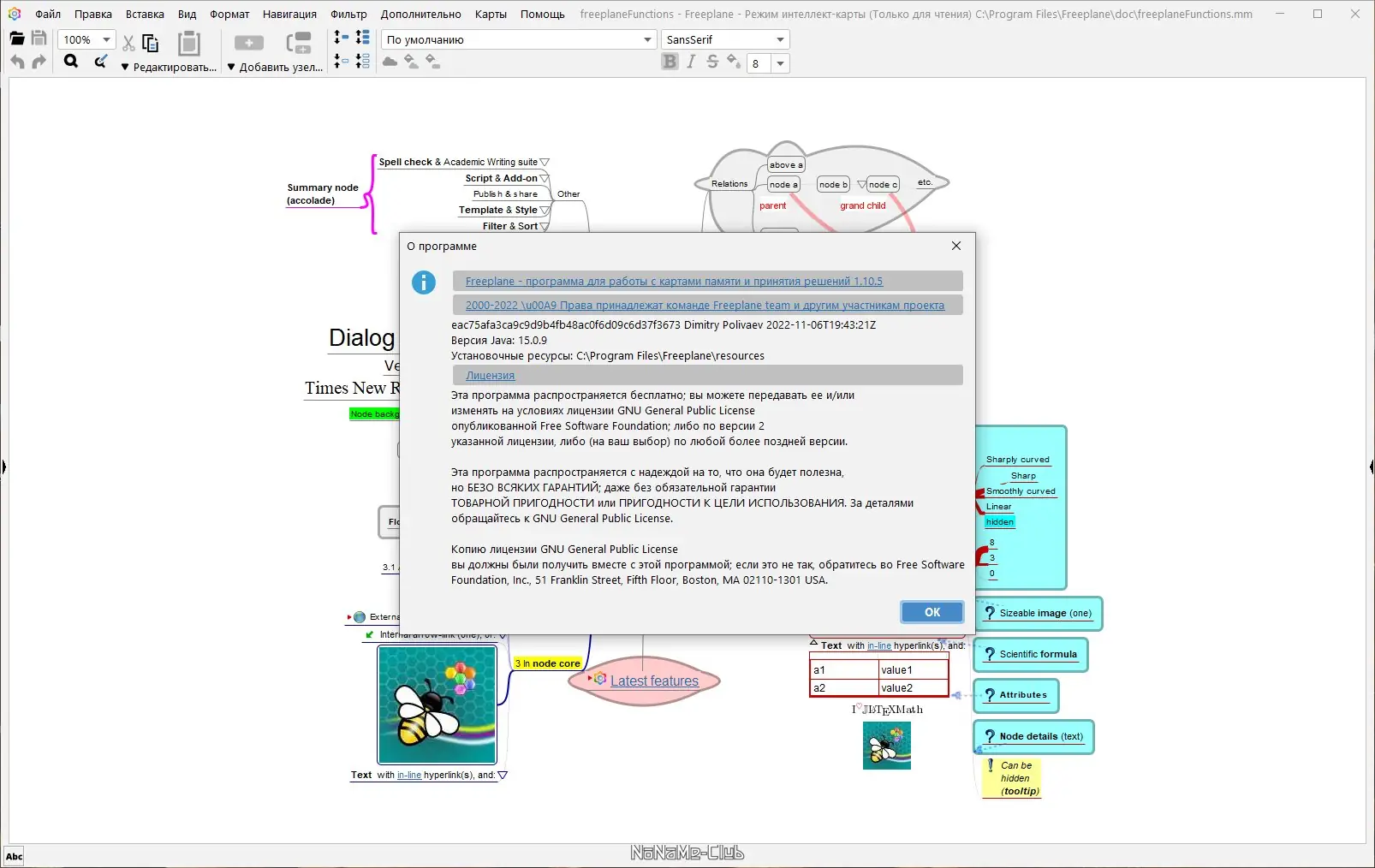1375x868 pixels.
Task: Click the blue info icon in the About dialog
Action: [x=423, y=282]
